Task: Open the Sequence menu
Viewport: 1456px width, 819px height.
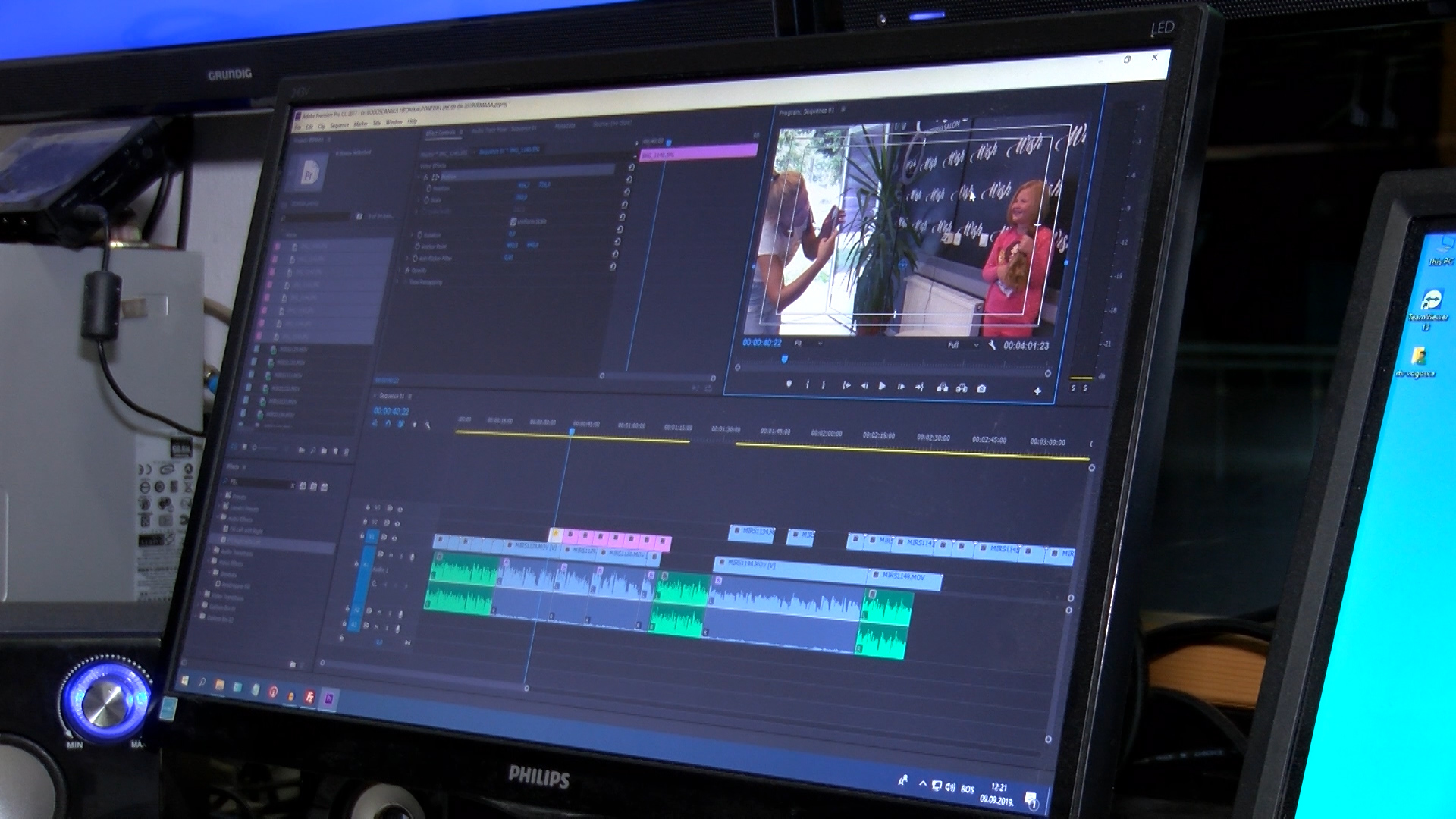Action: pos(339,125)
